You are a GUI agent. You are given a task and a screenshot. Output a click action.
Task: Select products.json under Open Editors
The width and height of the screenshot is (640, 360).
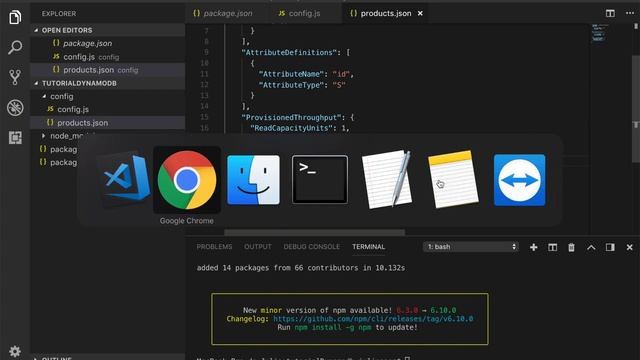tap(108, 70)
